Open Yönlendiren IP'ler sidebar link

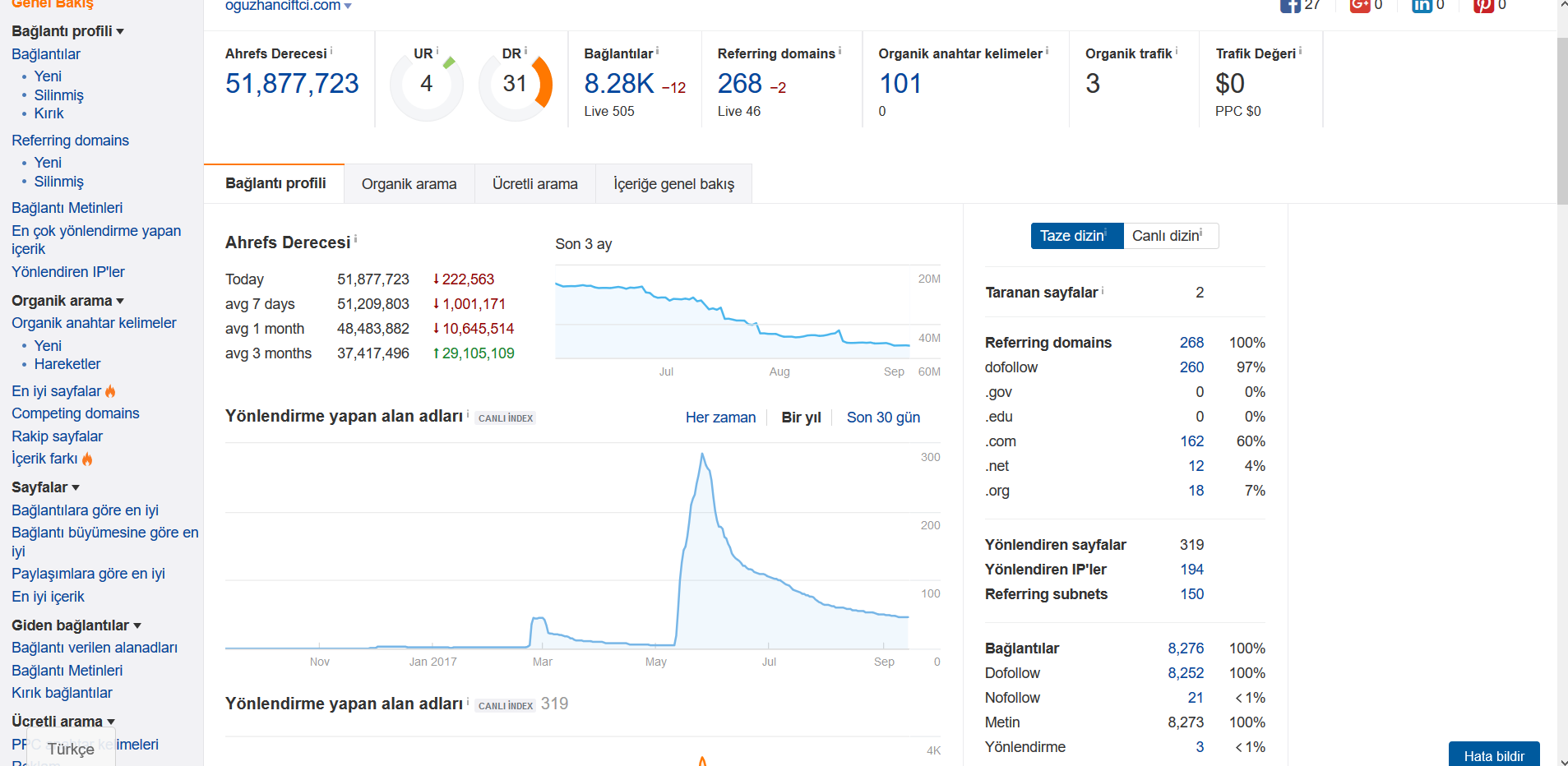(x=68, y=272)
